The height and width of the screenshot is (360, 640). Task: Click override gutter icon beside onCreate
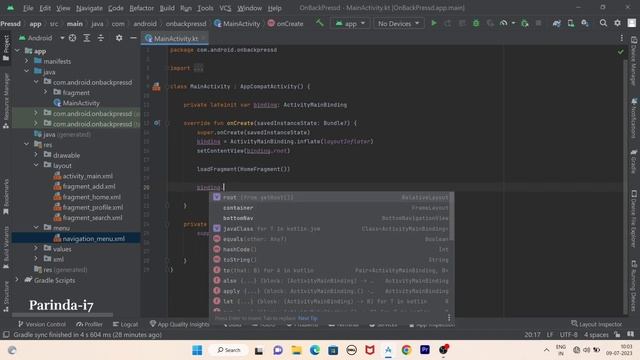pos(157,123)
